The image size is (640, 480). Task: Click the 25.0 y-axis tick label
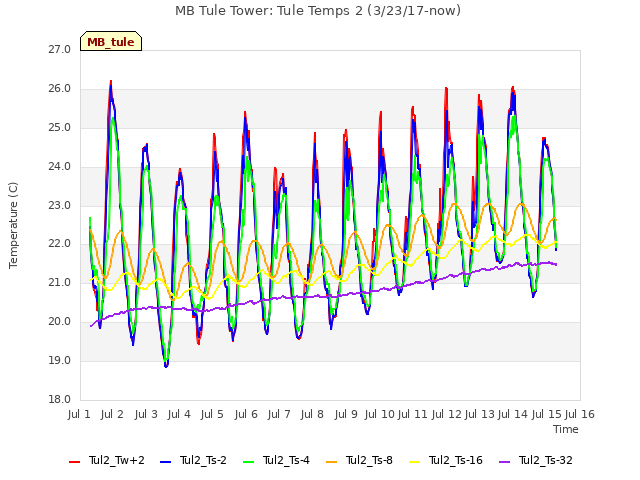[60, 128]
